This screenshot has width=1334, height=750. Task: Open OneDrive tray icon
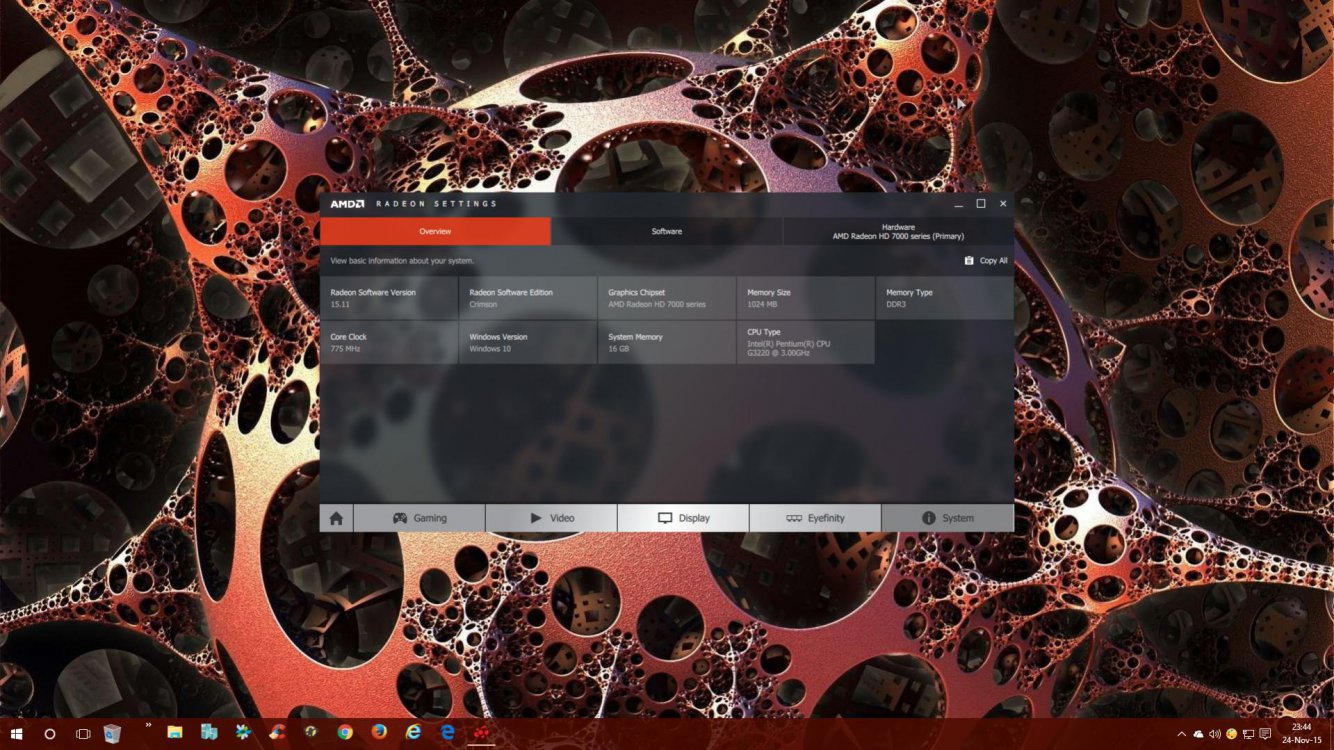1198,734
